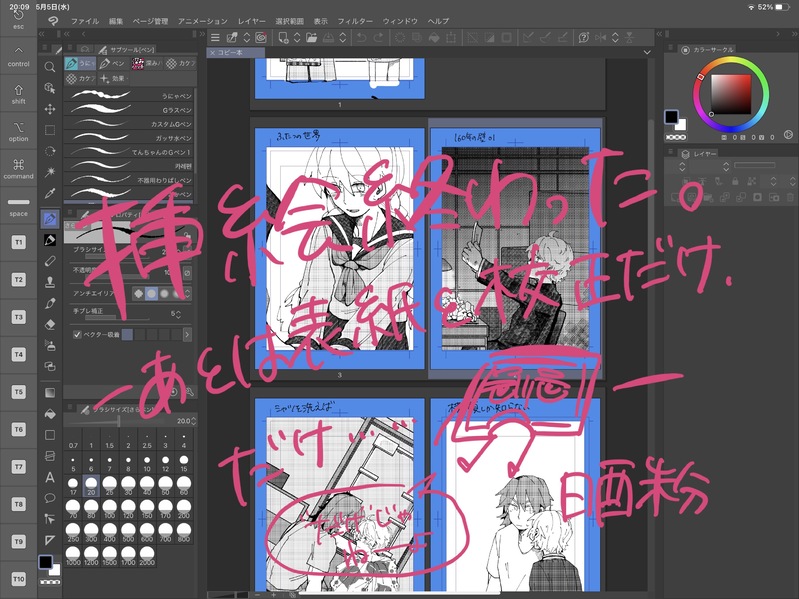Image resolution: width=799 pixels, height=599 pixels.
Task: Choose the ガッサ水ペン brush
Action: point(129,138)
